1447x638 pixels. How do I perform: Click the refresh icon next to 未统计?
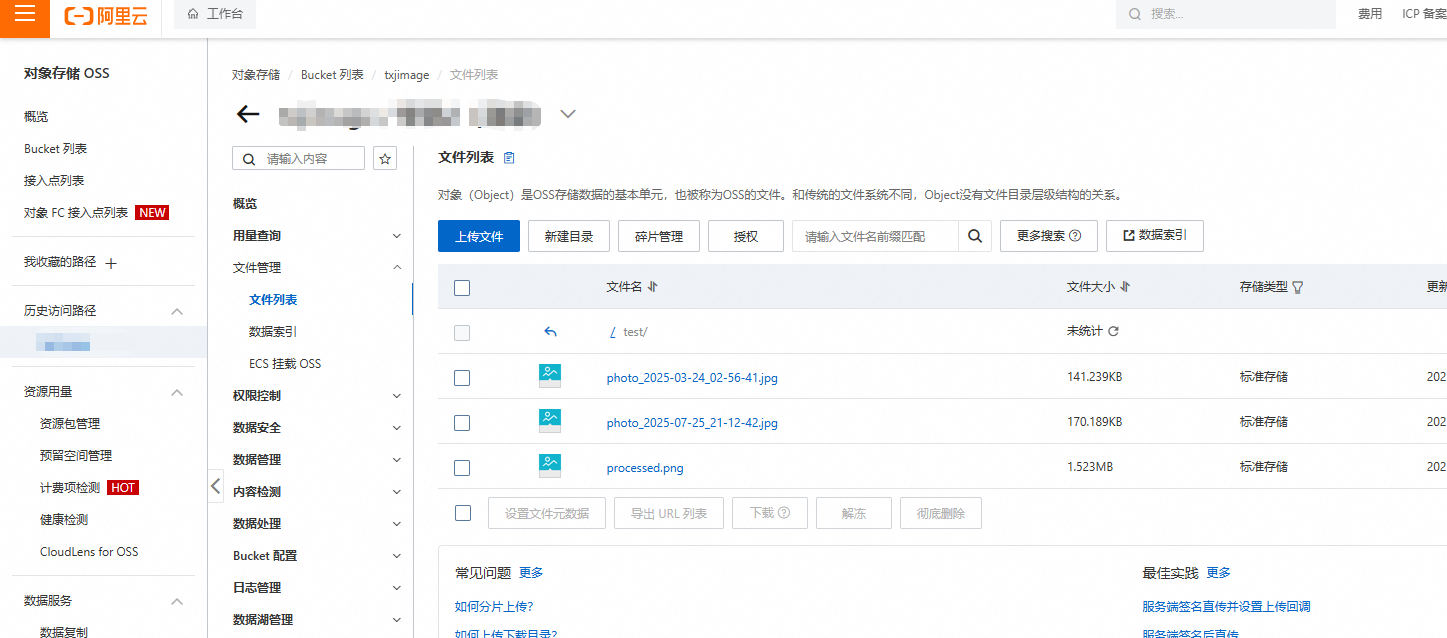pos(1113,331)
